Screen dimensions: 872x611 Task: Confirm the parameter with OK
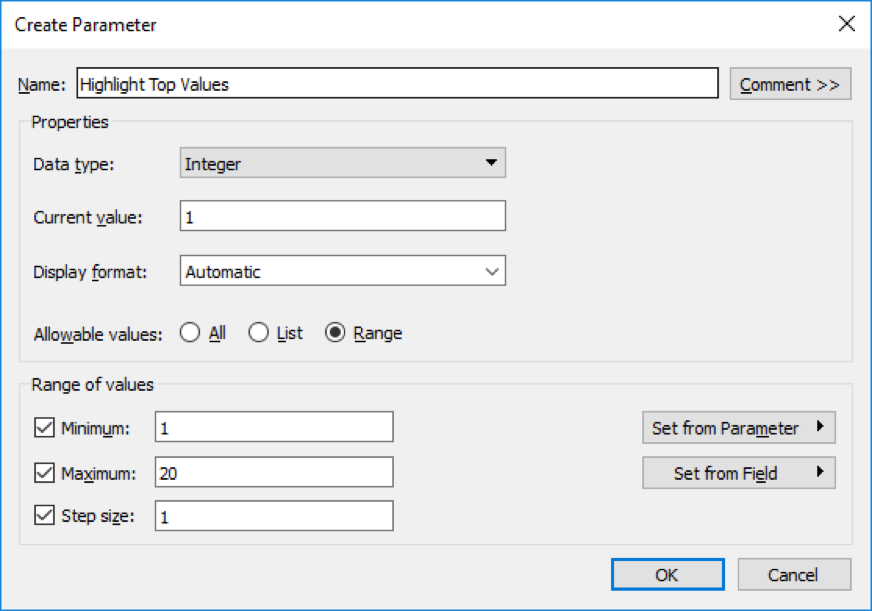pyautogui.click(x=666, y=574)
